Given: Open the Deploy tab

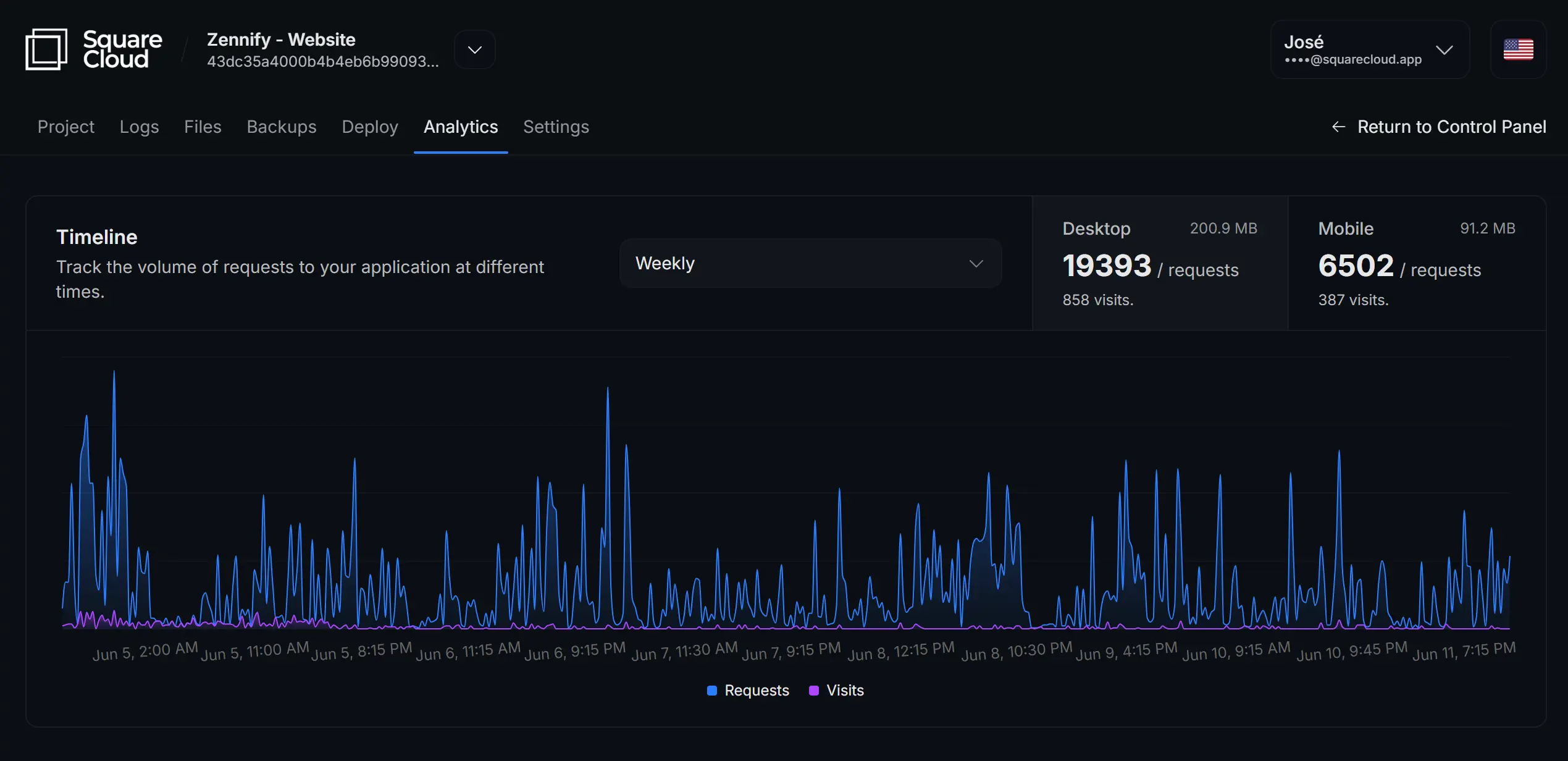Looking at the screenshot, I should coord(370,127).
